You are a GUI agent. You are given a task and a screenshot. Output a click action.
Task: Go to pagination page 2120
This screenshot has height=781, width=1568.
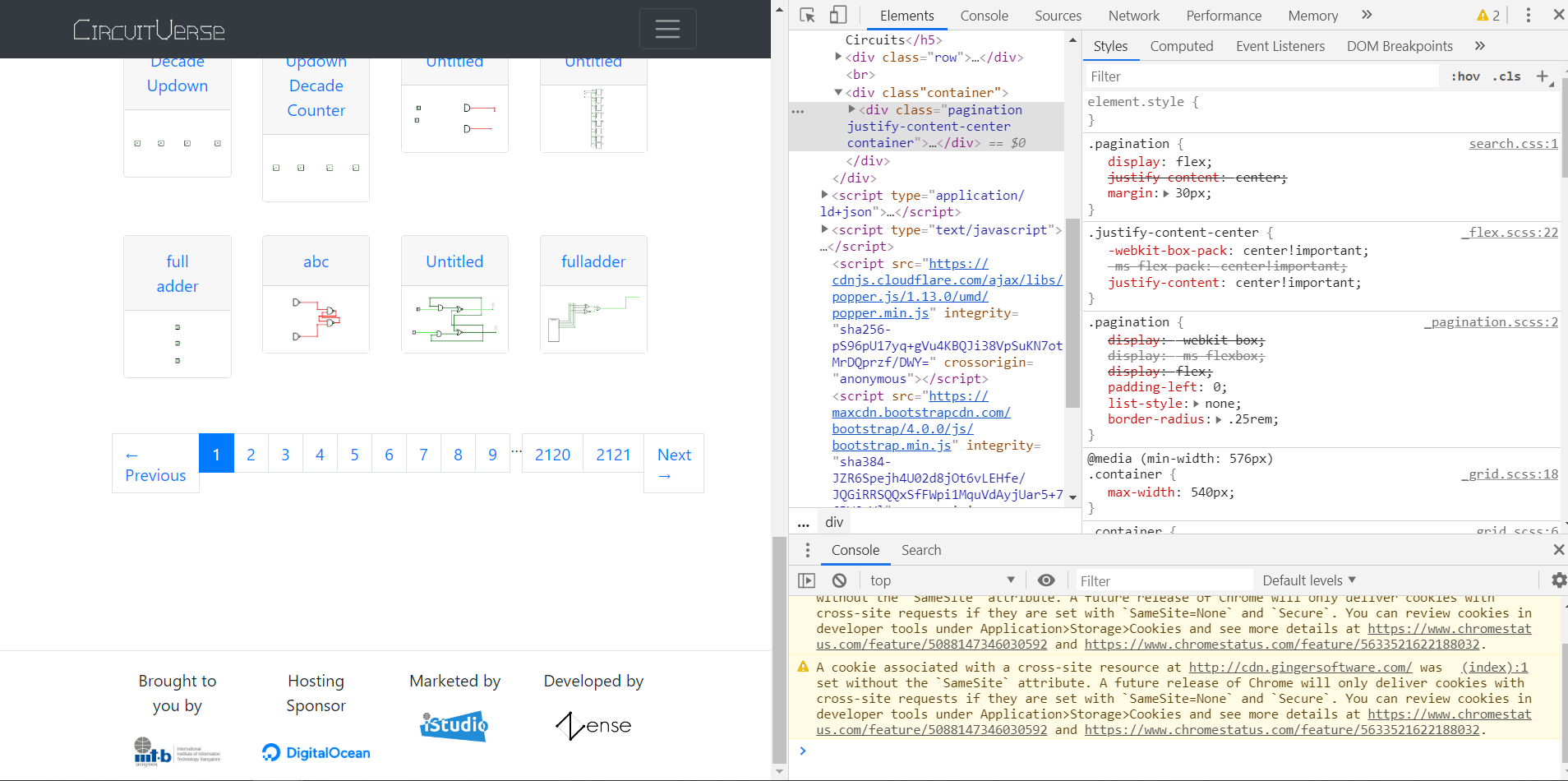tap(552, 454)
